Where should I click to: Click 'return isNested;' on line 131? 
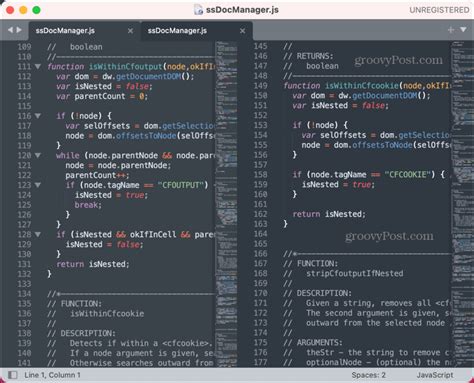93,264
